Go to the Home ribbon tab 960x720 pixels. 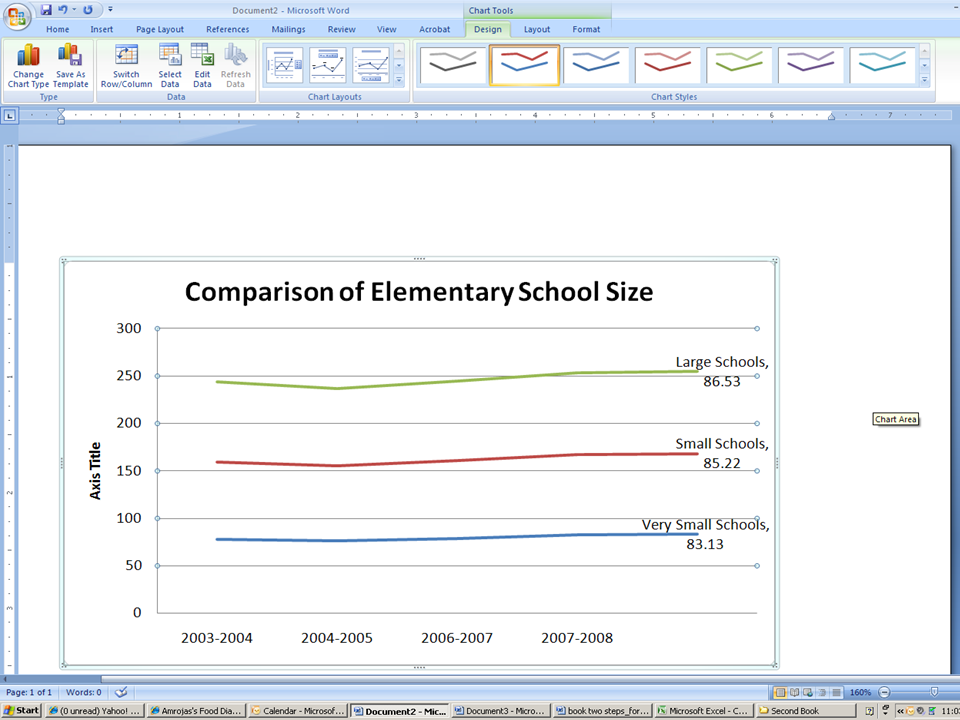coord(58,29)
